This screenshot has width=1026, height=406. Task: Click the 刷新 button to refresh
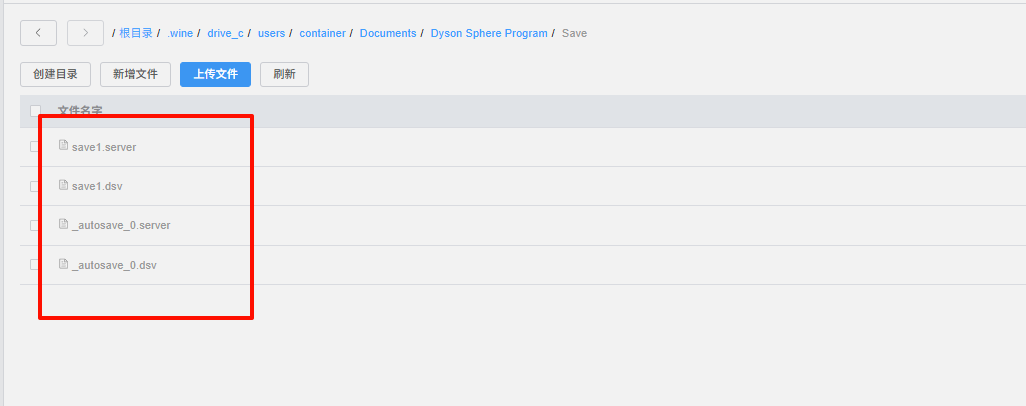click(285, 75)
